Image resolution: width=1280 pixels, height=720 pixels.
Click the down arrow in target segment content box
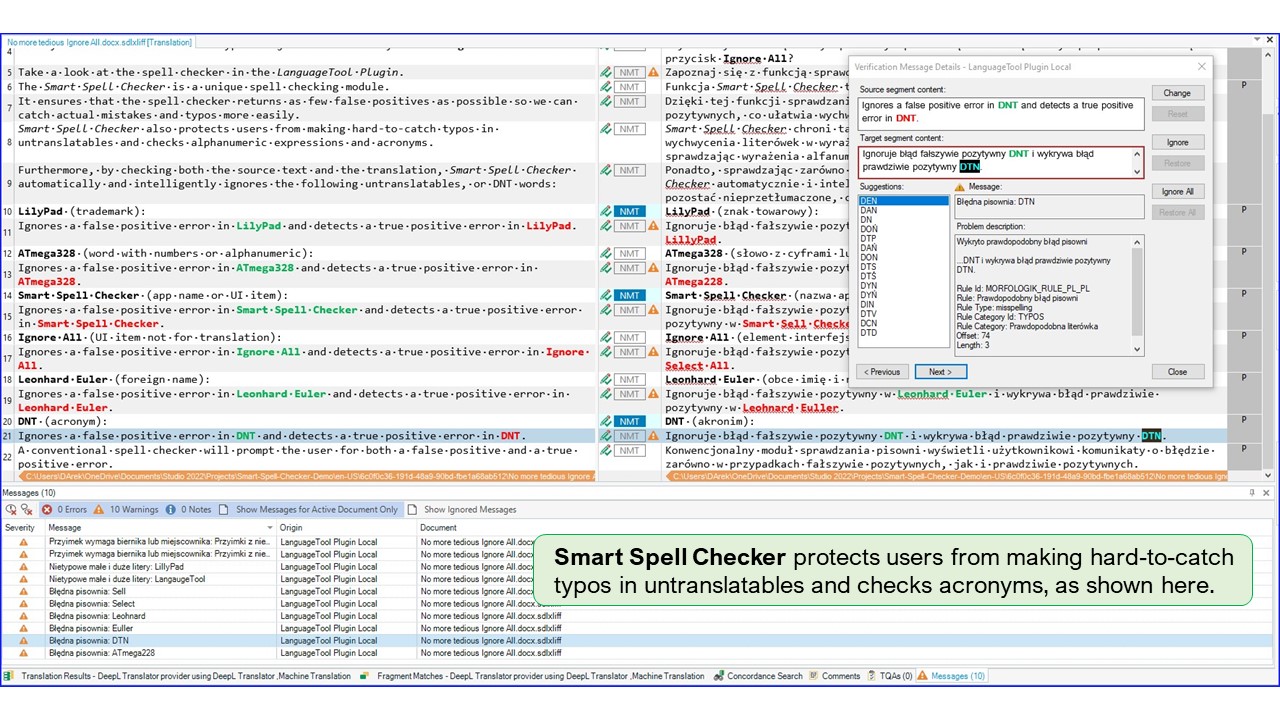[x=1137, y=172]
